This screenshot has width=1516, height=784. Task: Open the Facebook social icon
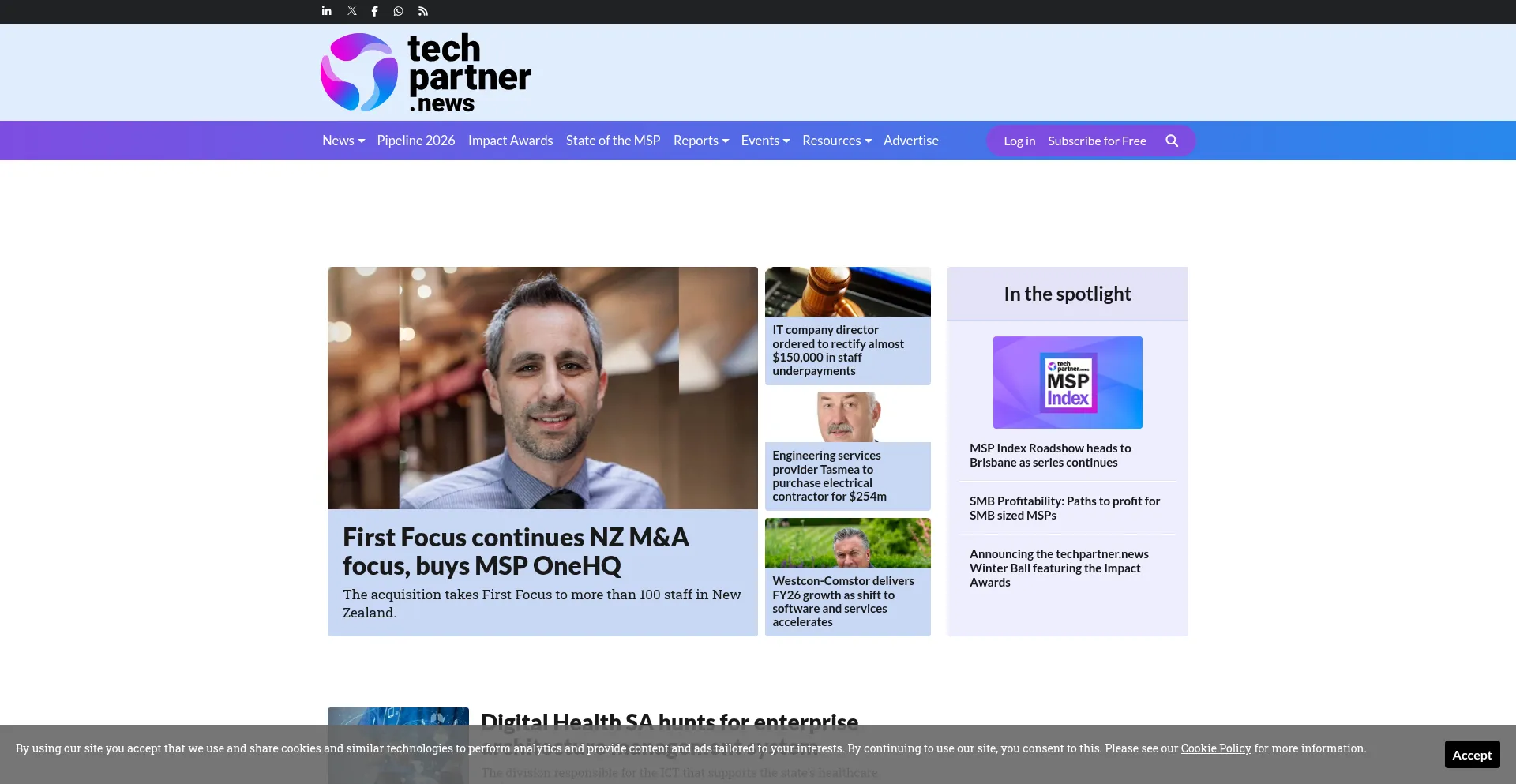[375, 11]
